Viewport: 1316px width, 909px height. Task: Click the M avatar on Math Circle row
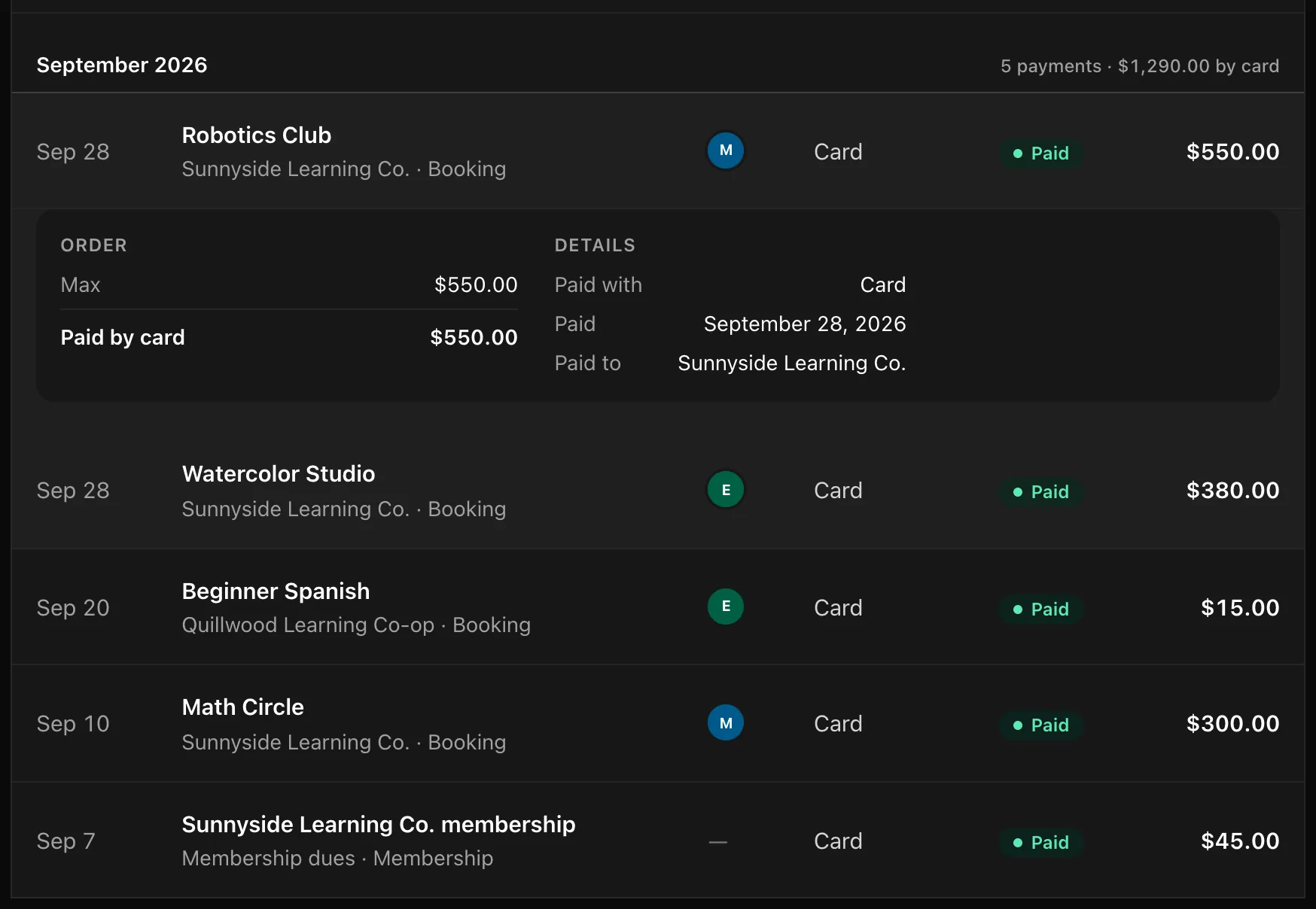(x=726, y=723)
